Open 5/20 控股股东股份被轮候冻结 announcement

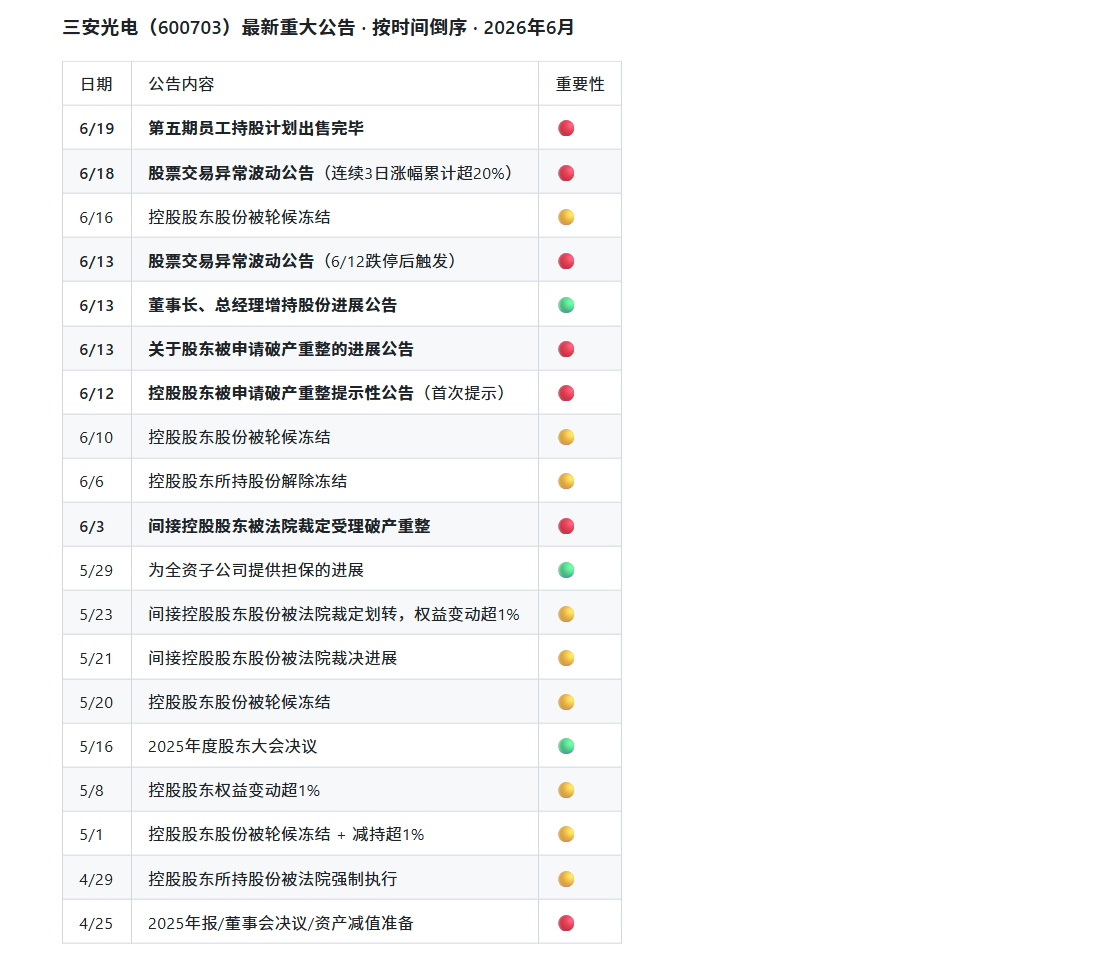pos(239,702)
